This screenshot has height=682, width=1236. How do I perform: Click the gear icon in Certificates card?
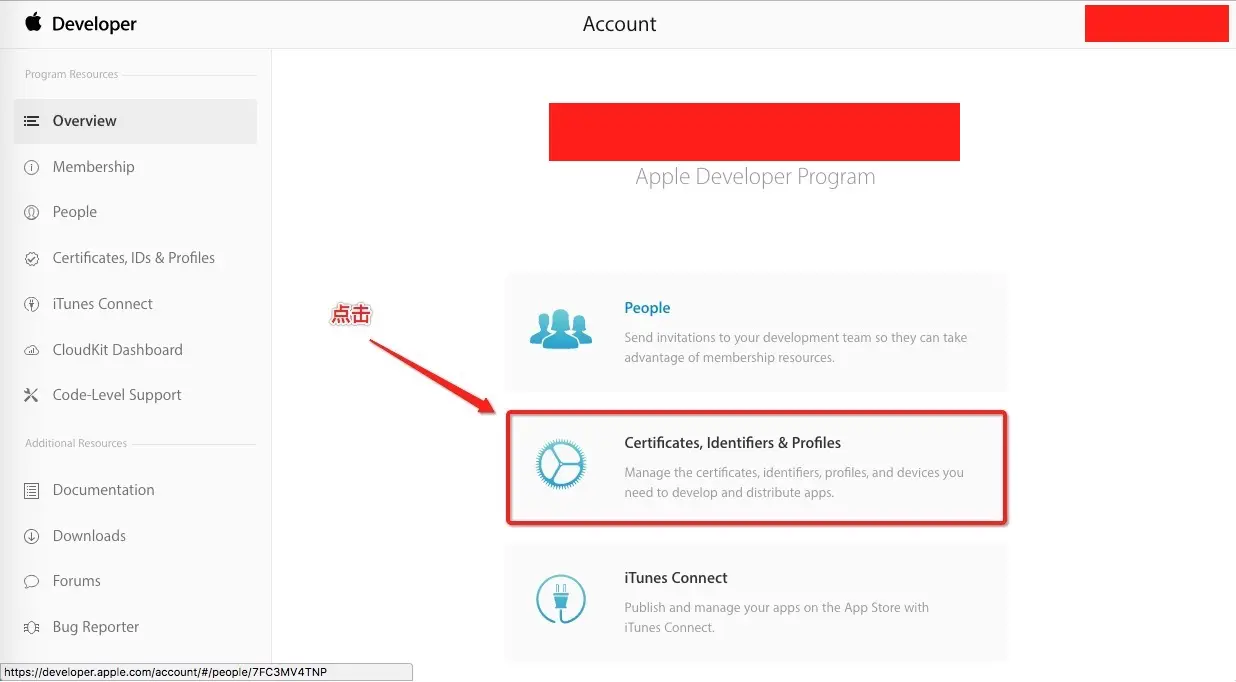[561, 464]
